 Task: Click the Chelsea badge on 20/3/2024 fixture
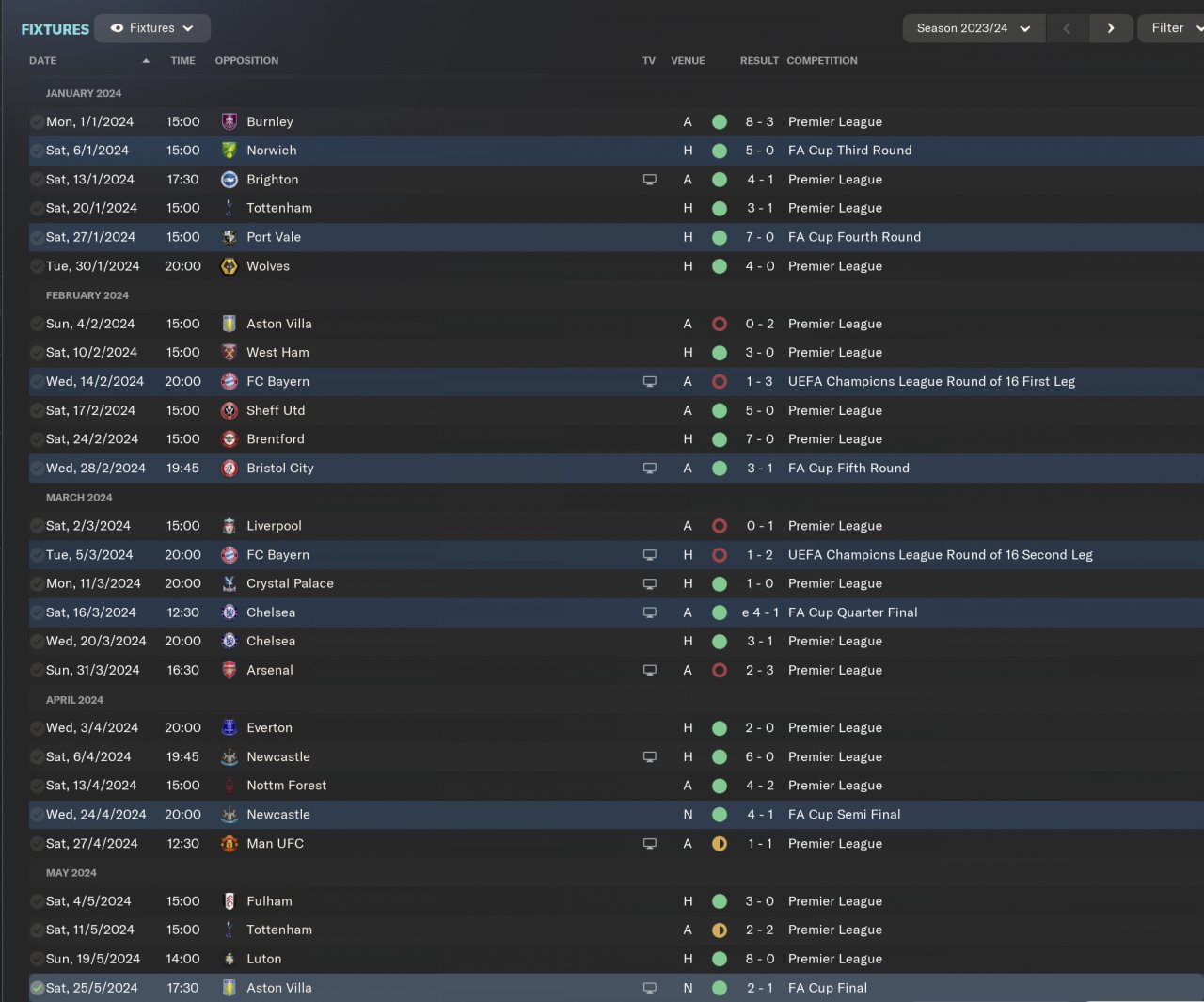point(229,642)
